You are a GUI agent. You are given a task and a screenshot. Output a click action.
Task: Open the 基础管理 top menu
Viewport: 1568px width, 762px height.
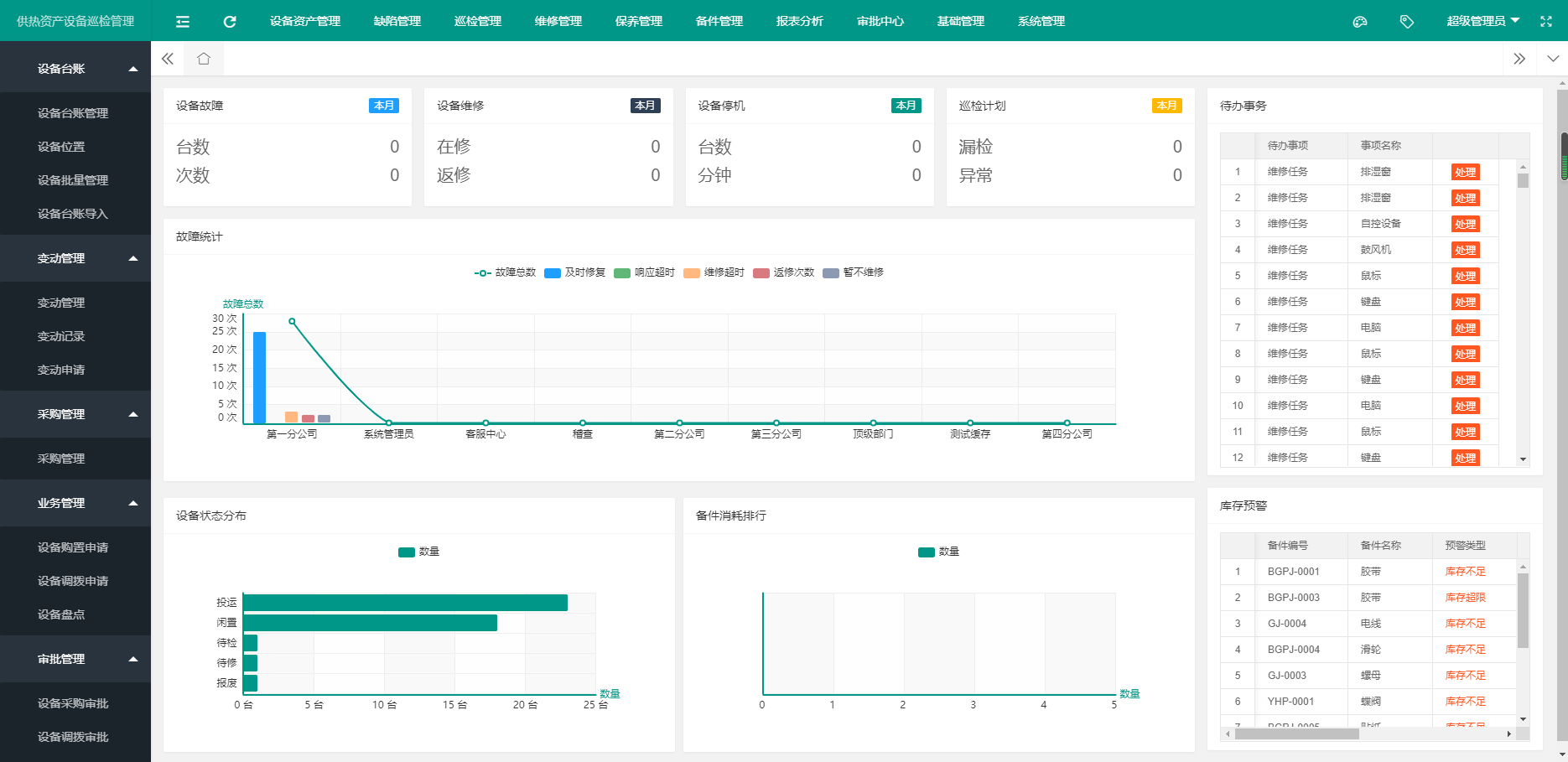point(961,21)
